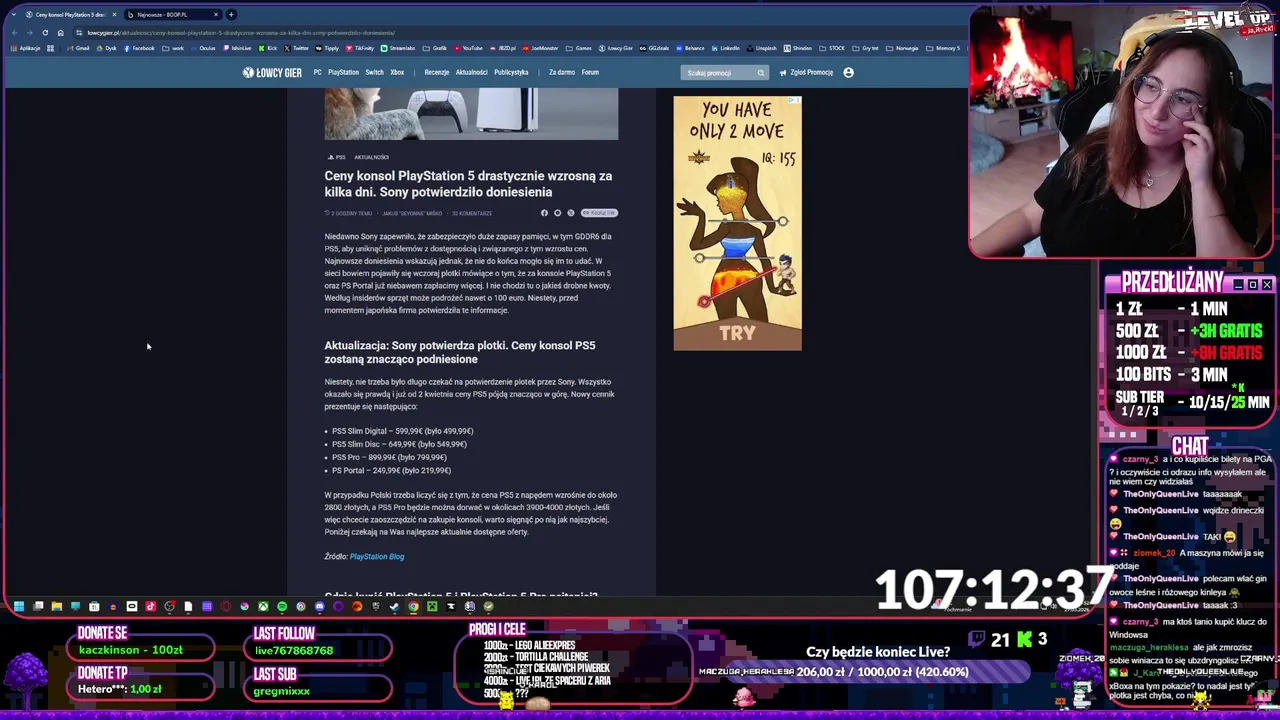
Task: Expand the work bookmarks folder
Action: [x=173, y=48]
